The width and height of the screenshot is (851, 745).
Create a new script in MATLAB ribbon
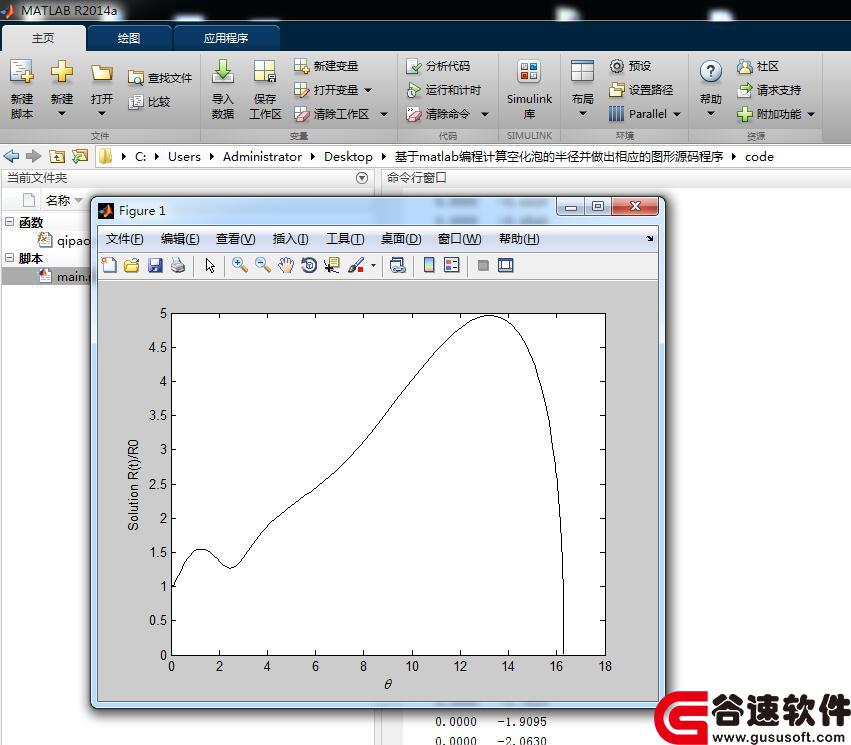(x=22, y=90)
